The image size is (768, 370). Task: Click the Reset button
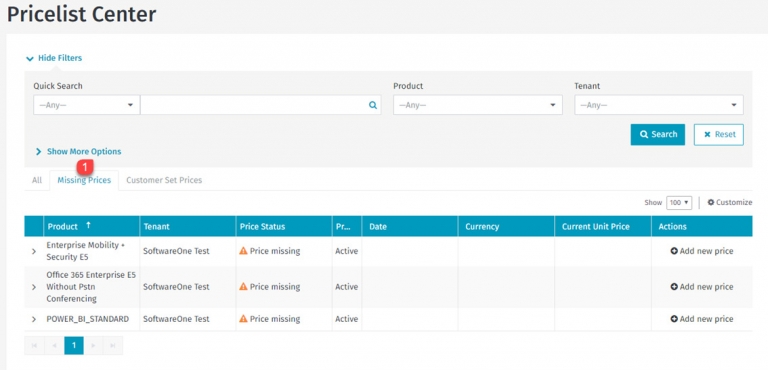point(719,134)
